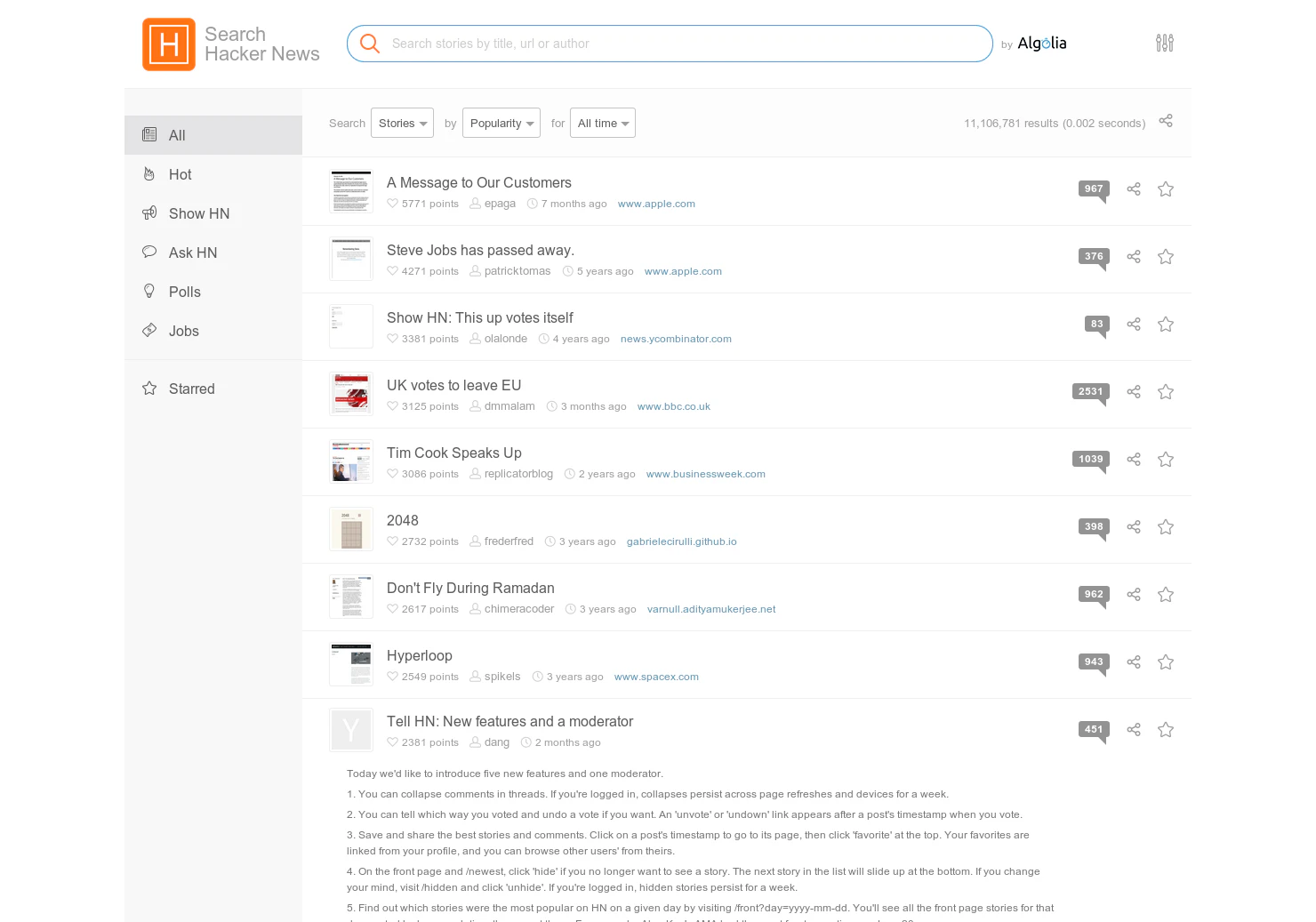Open 'UK votes to leave EU' title

click(453, 385)
